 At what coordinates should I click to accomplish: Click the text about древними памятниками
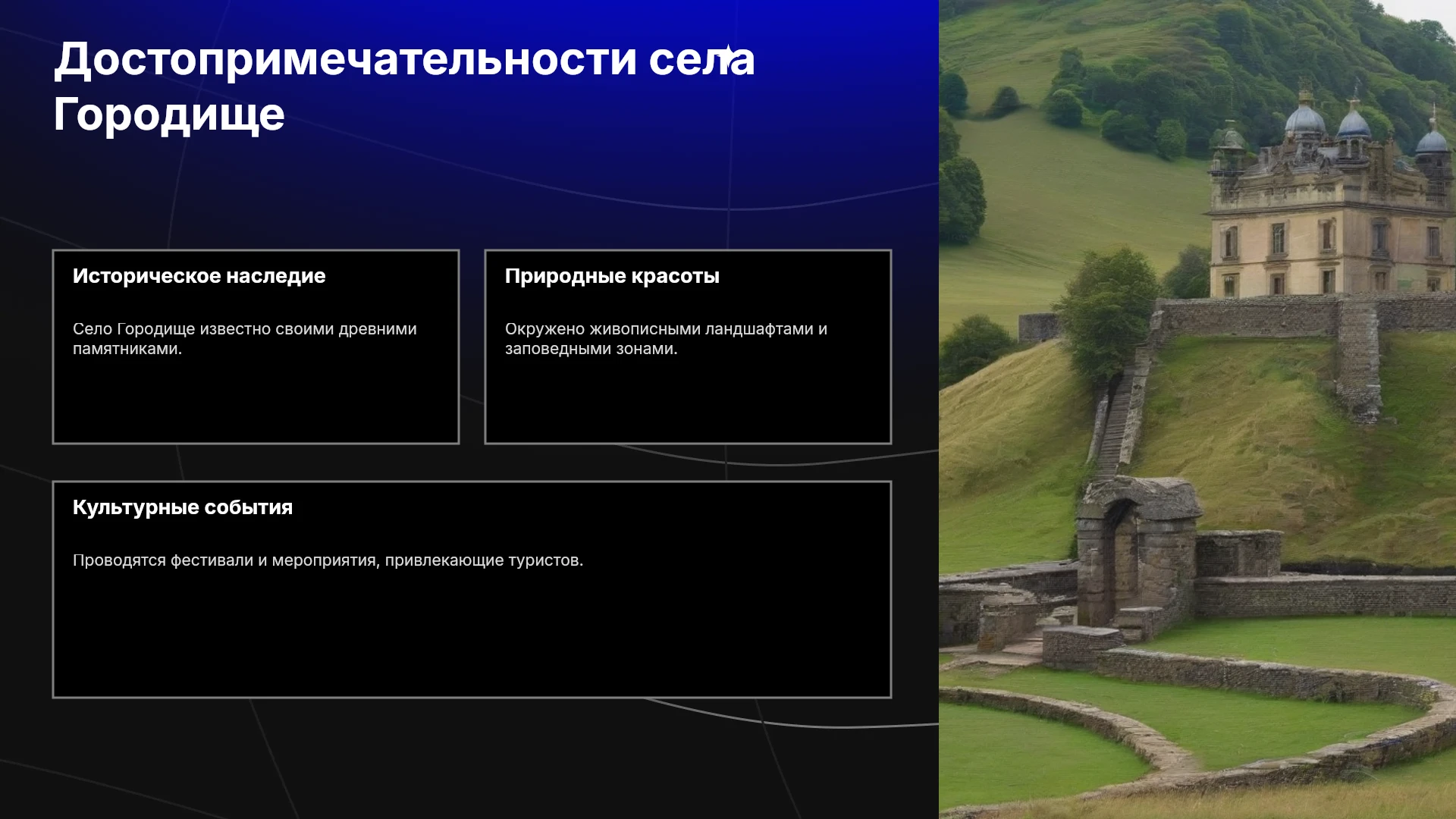[244, 339]
